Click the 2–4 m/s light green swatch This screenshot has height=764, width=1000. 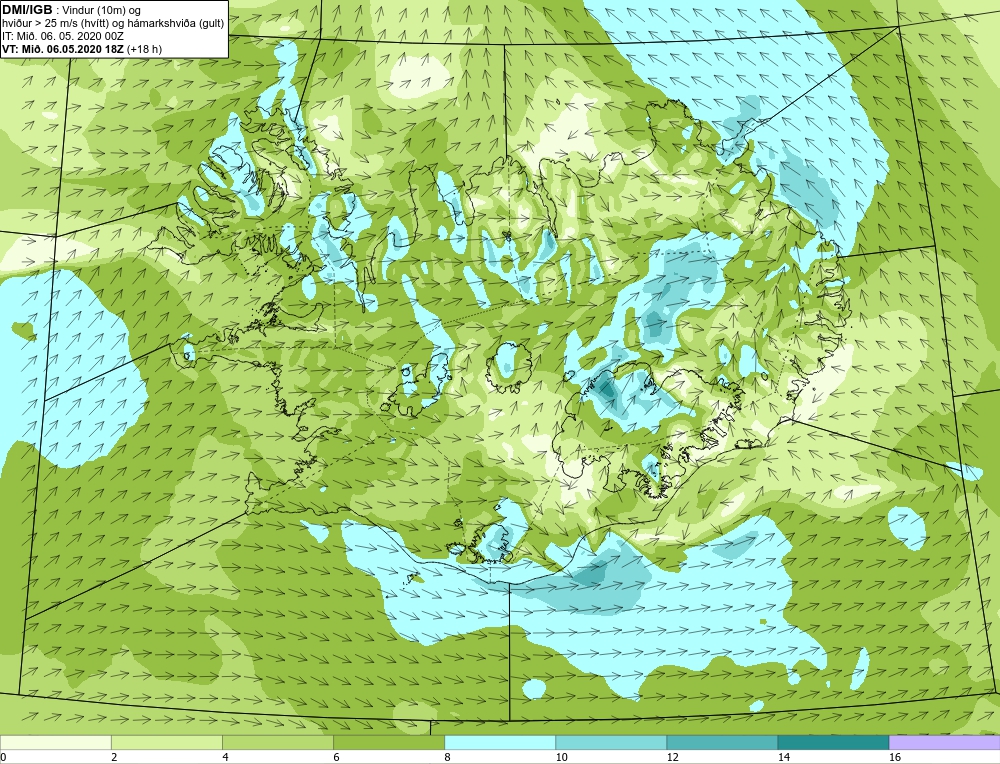click(167, 742)
